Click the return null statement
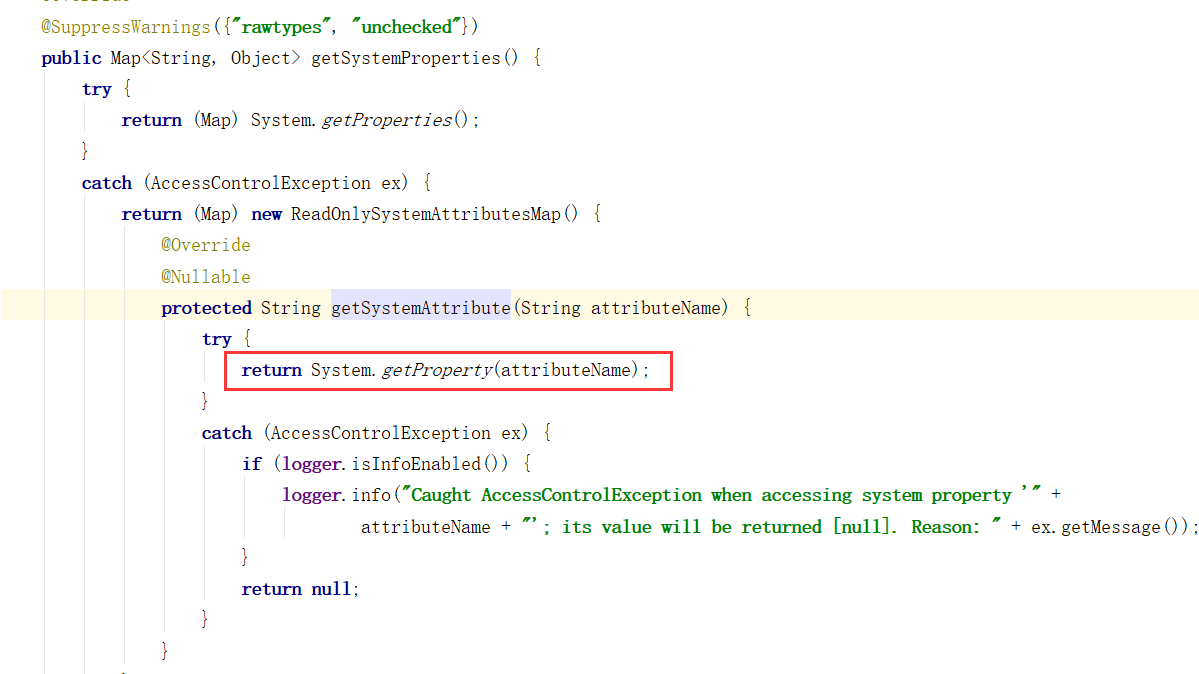1199x674 pixels. tap(300, 589)
